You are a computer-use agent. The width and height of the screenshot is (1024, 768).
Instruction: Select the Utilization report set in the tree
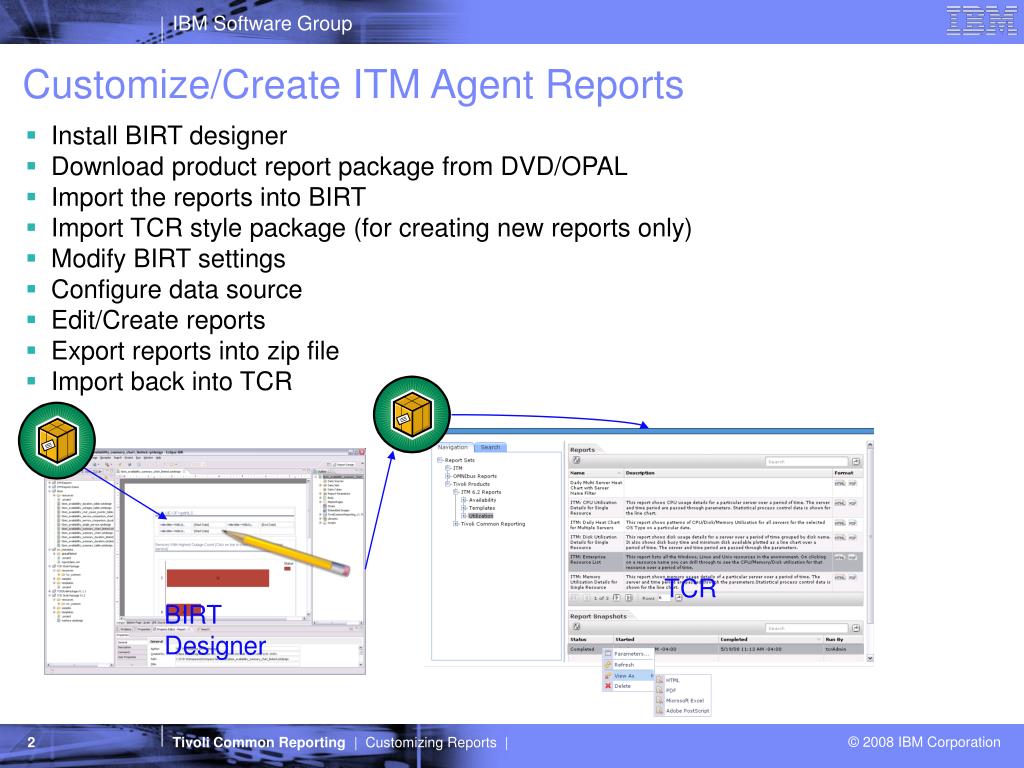pyautogui.click(x=481, y=516)
